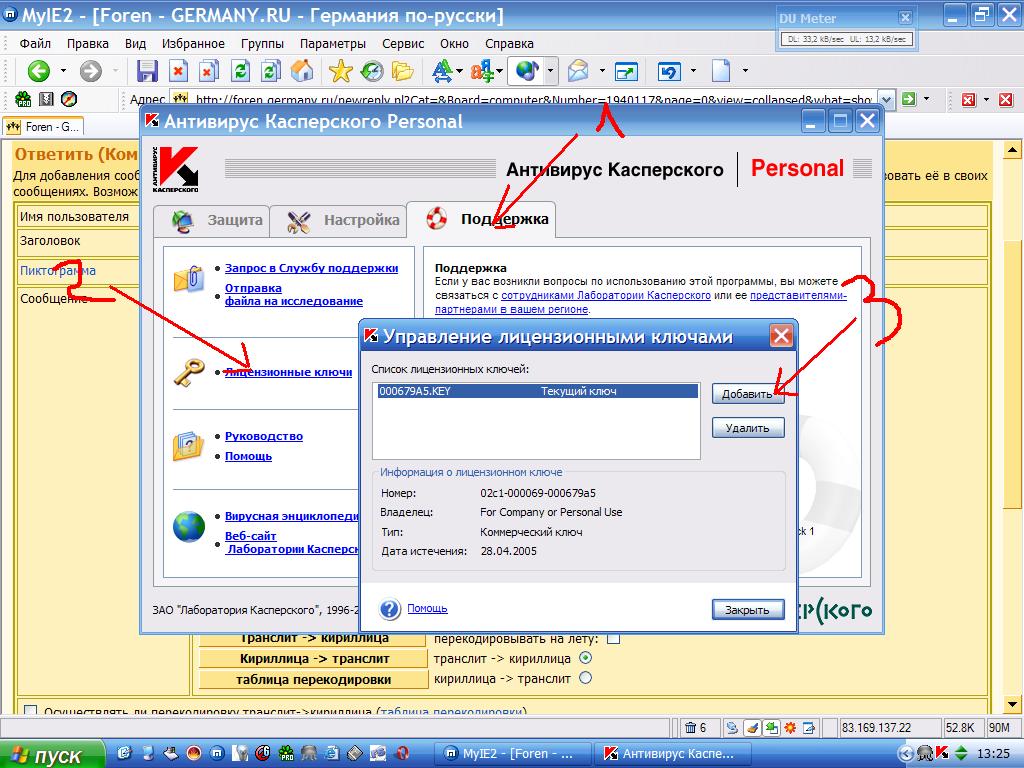Click the orange sun icon in status bar
Screen dimensions: 1024x768
(790, 728)
